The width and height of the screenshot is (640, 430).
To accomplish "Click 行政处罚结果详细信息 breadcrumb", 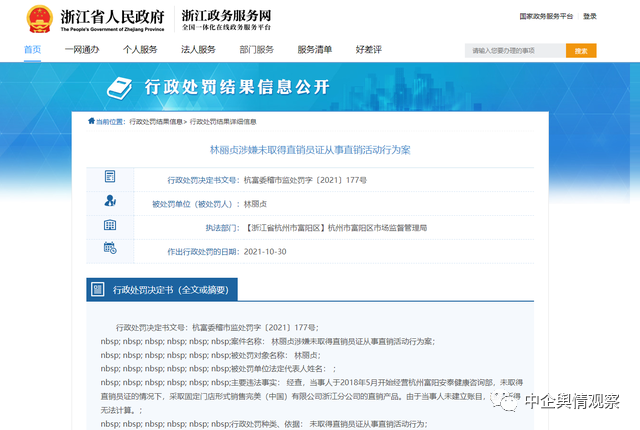I will [223, 122].
